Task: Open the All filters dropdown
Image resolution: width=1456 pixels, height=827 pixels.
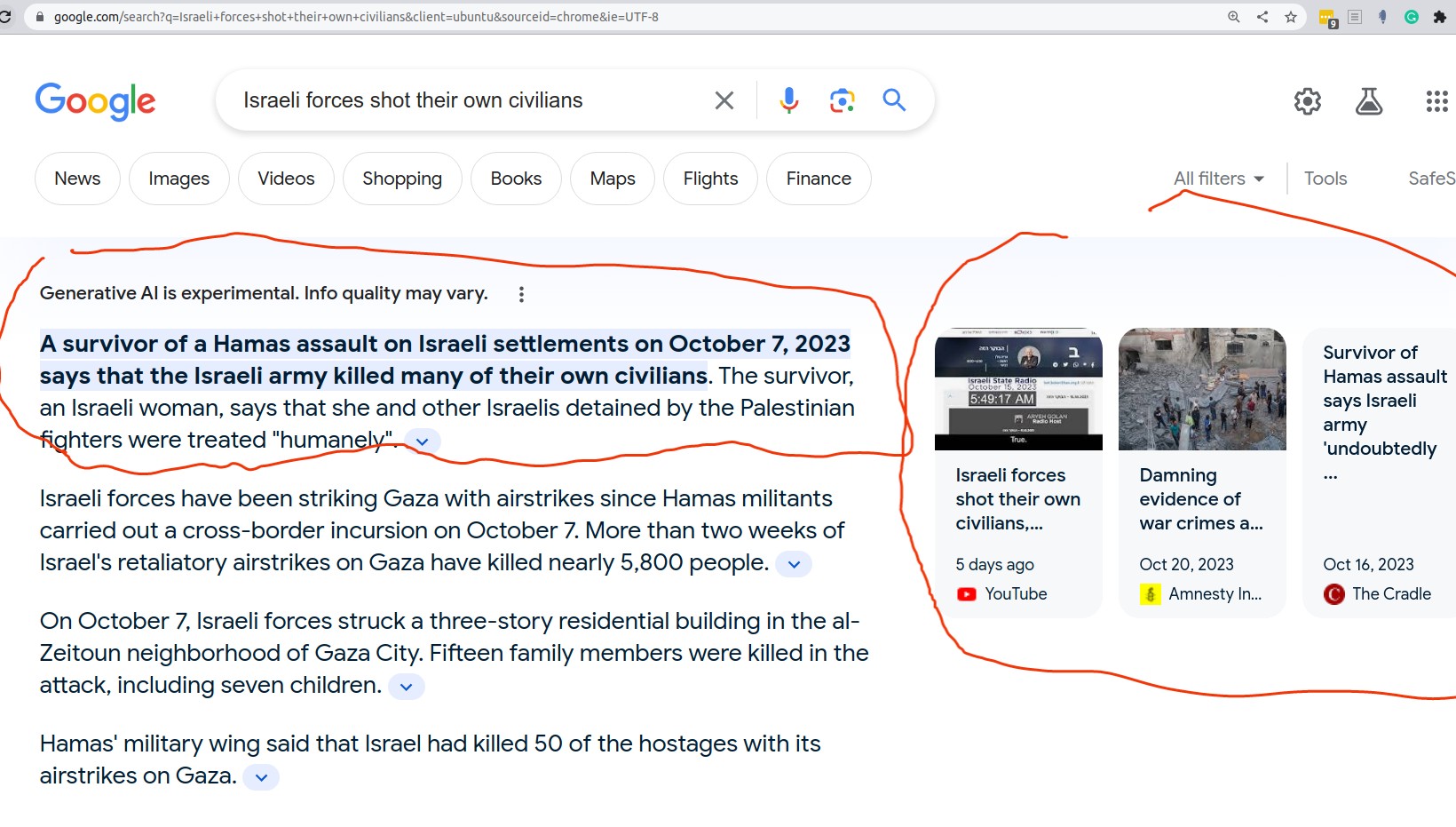Action: [1218, 179]
